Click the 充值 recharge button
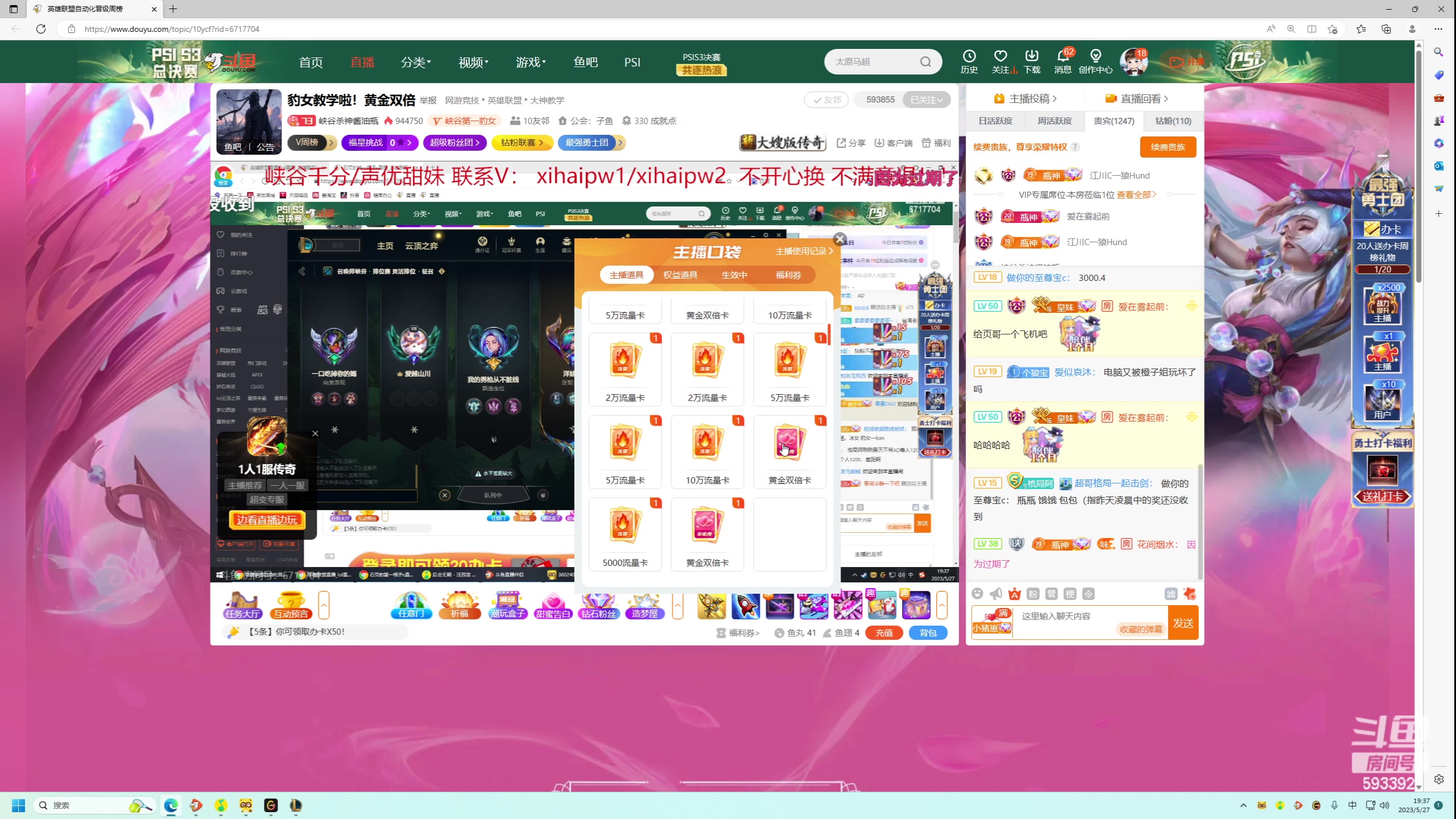Viewport: 1456px width, 819px height. [x=884, y=632]
